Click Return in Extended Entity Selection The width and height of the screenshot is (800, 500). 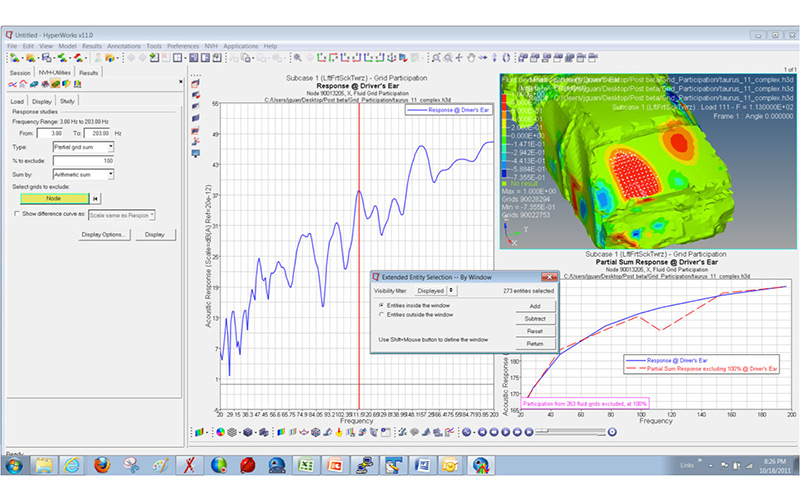point(535,344)
